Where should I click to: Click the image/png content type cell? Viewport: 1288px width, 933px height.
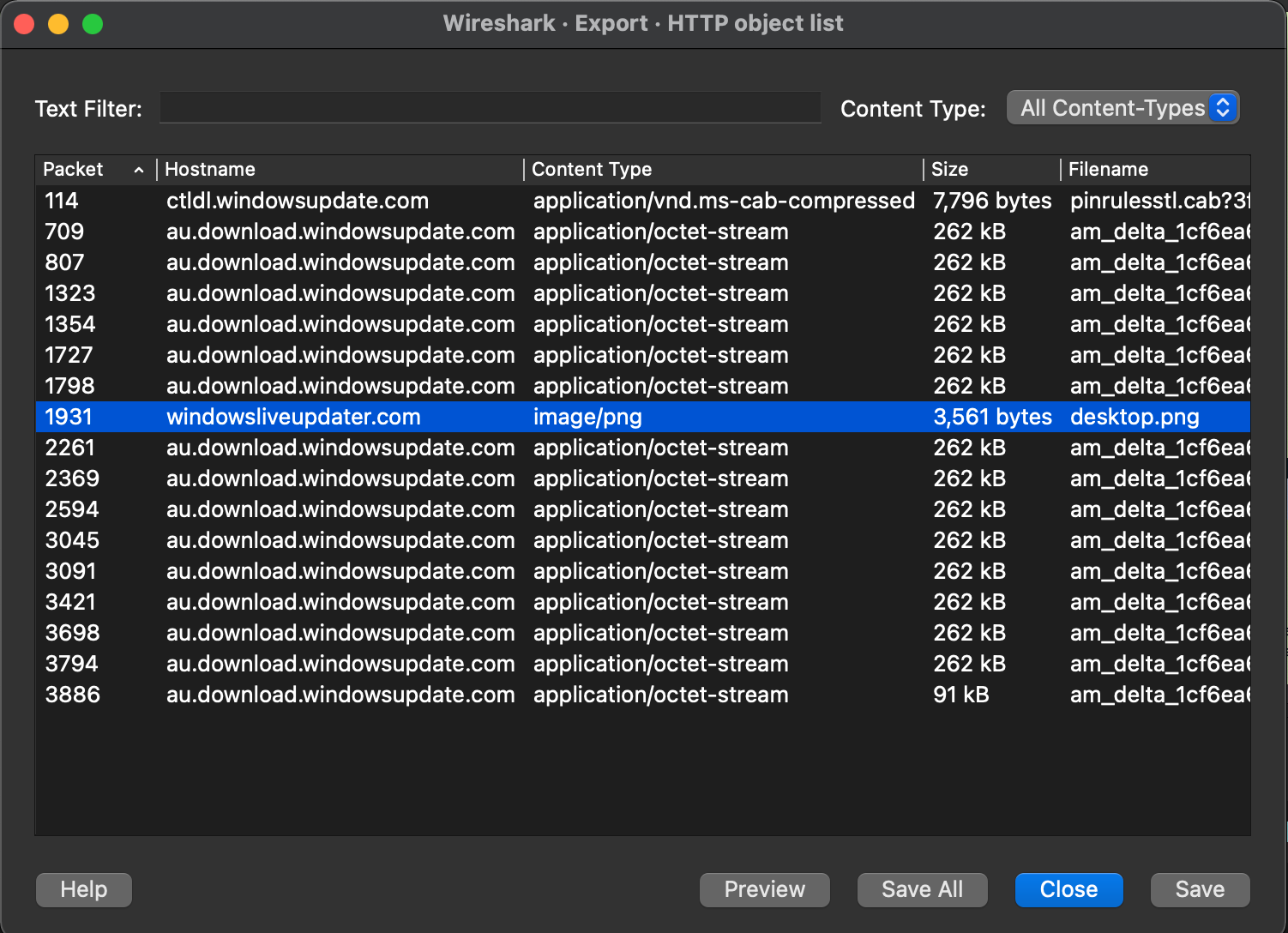(587, 417)
